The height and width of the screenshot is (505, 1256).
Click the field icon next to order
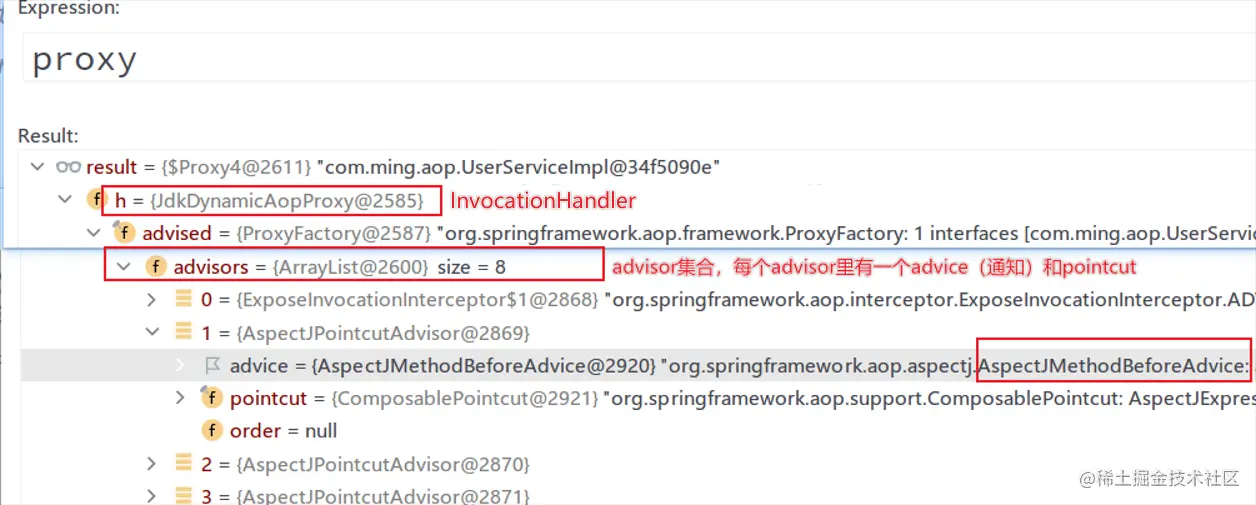[x=211, y=431]
